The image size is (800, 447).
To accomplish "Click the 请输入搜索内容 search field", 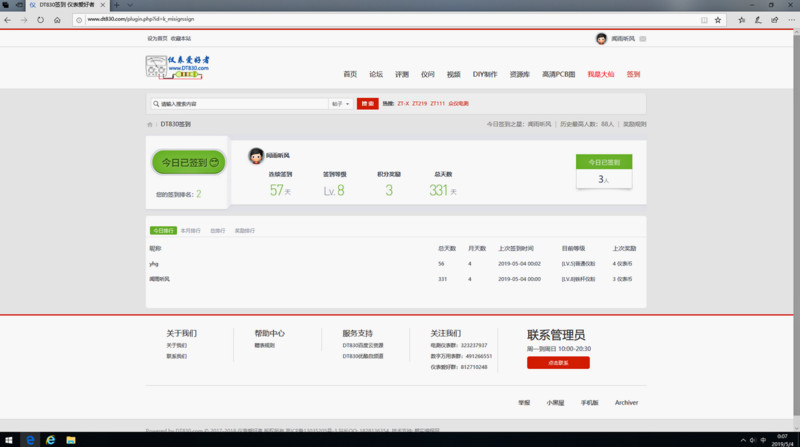I will pyautogui.click(x=240, y=103).
